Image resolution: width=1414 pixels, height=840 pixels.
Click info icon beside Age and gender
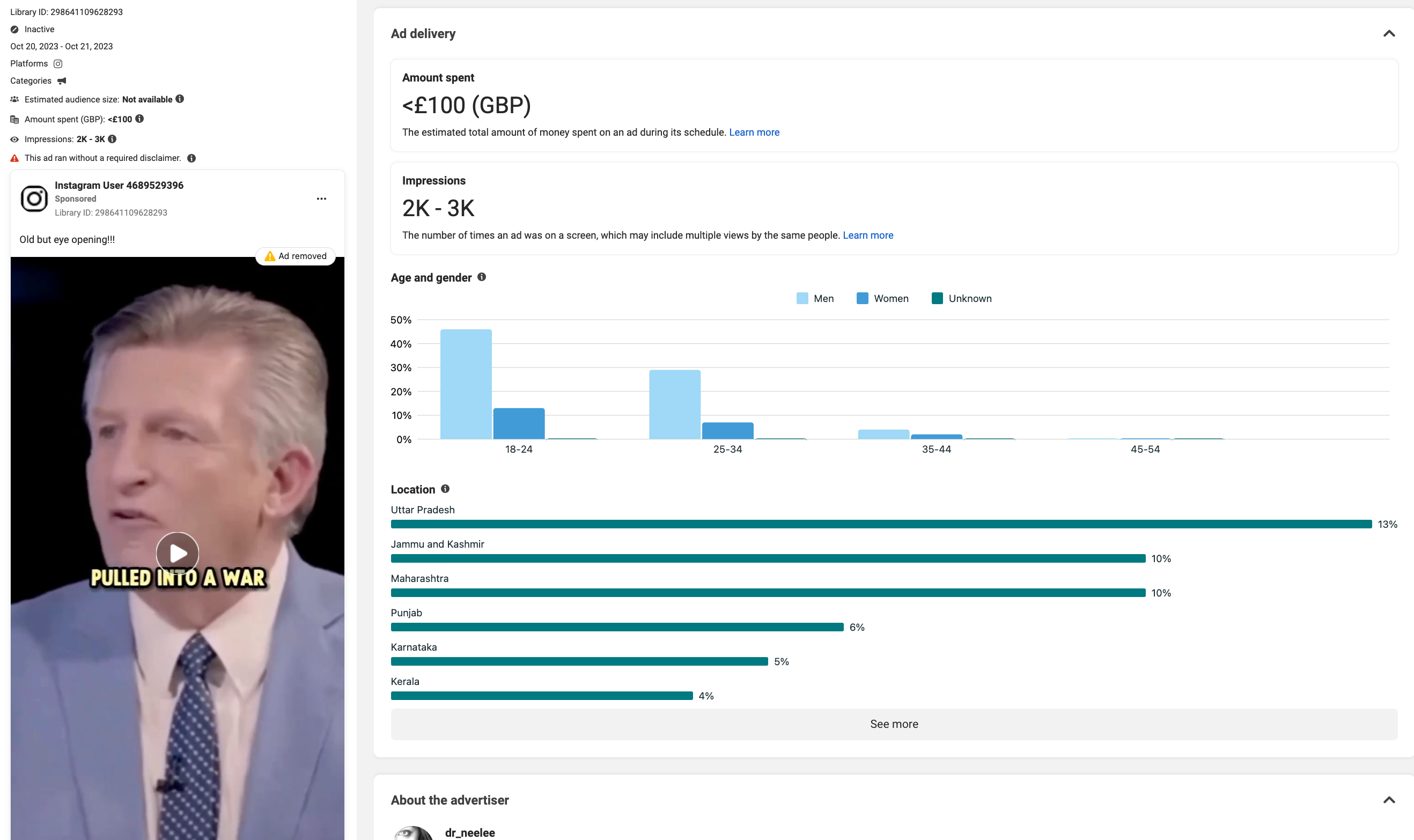tap(482, 277)
